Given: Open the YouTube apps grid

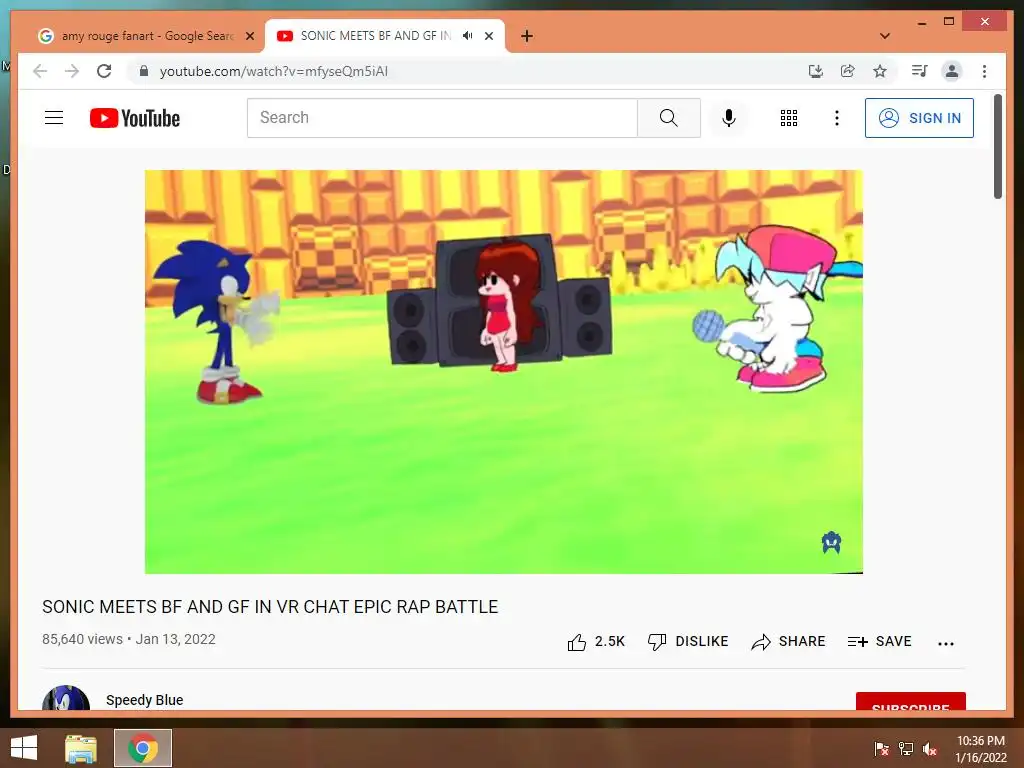Looking at the screenshot, I should 789,118.
